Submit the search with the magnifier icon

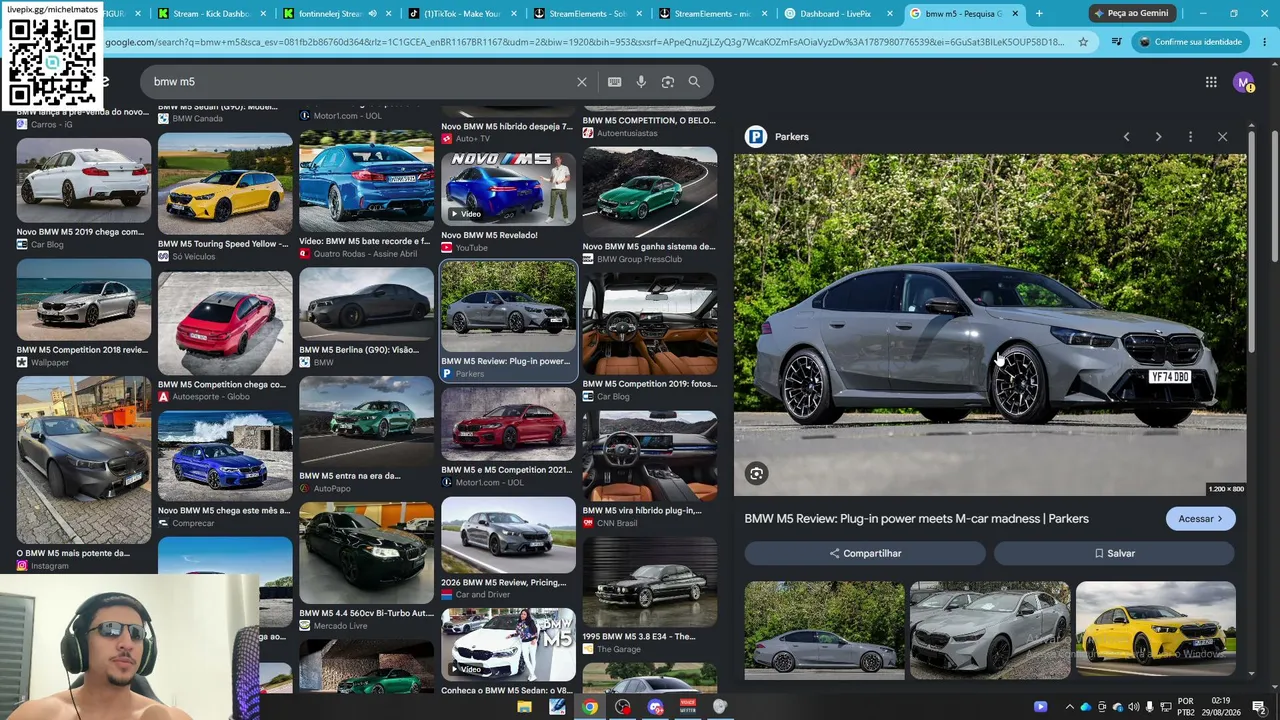(694, 82)
